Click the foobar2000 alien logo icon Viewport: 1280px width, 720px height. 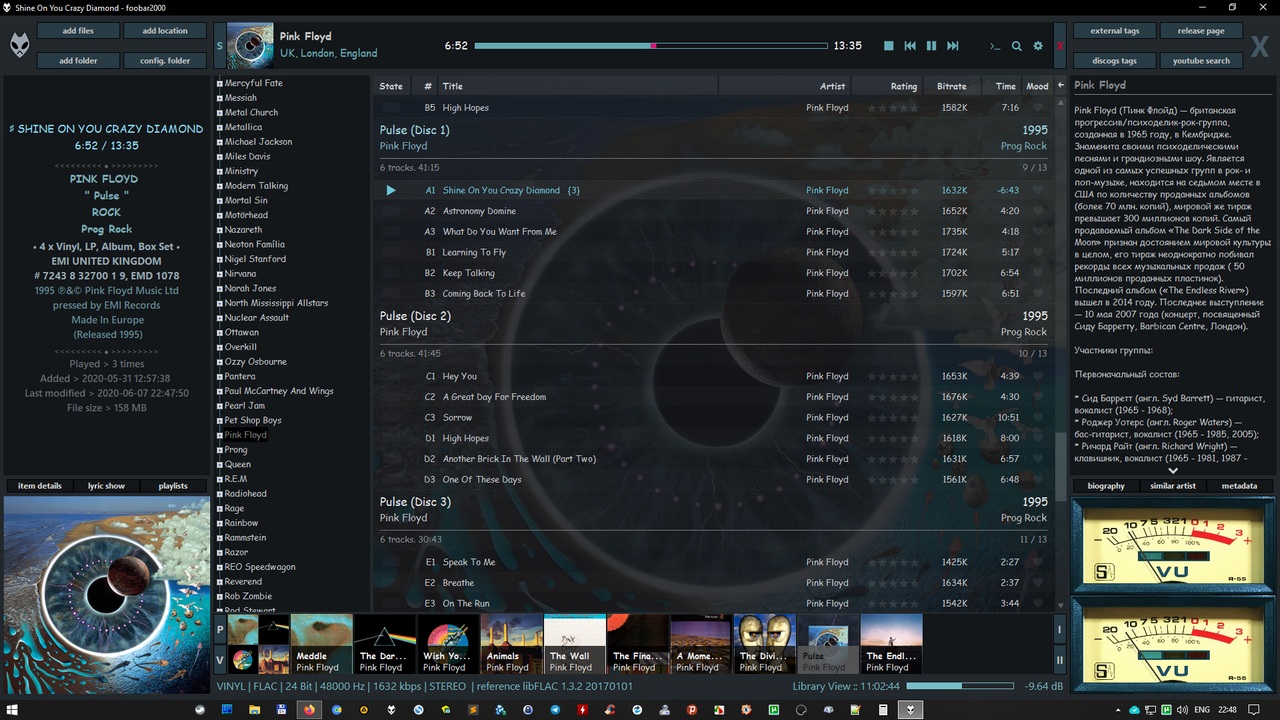(19, 45)
